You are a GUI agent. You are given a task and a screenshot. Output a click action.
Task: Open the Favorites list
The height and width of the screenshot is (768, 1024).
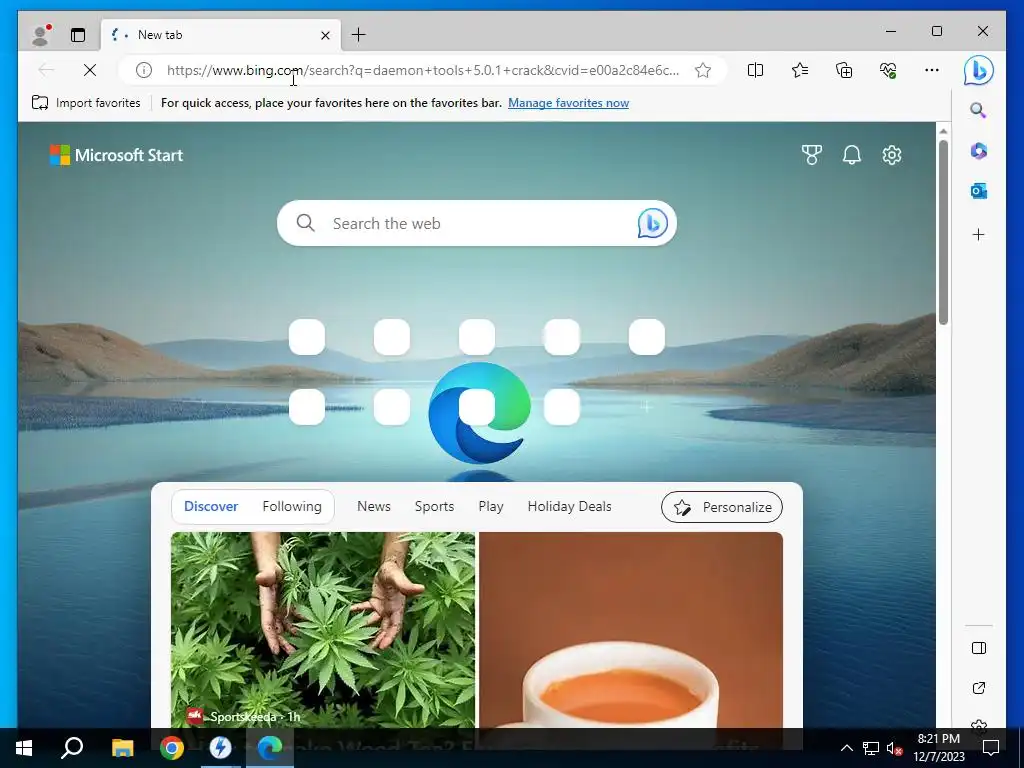point(799,70)
